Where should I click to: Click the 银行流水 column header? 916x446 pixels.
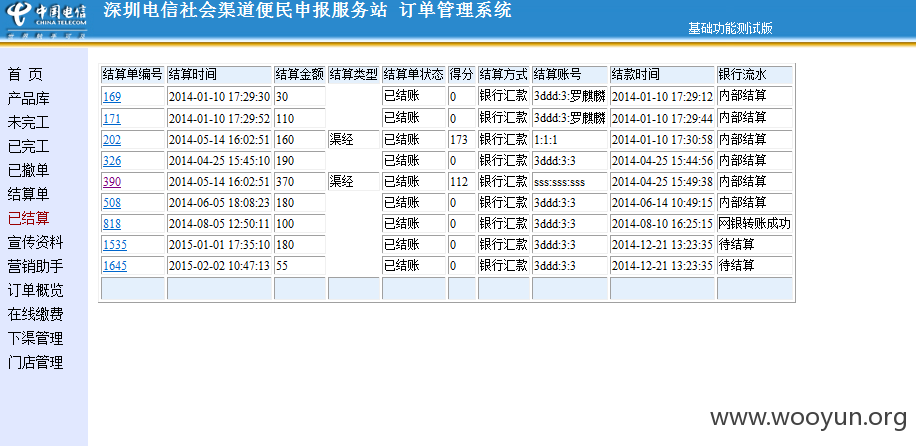[755, 74]
